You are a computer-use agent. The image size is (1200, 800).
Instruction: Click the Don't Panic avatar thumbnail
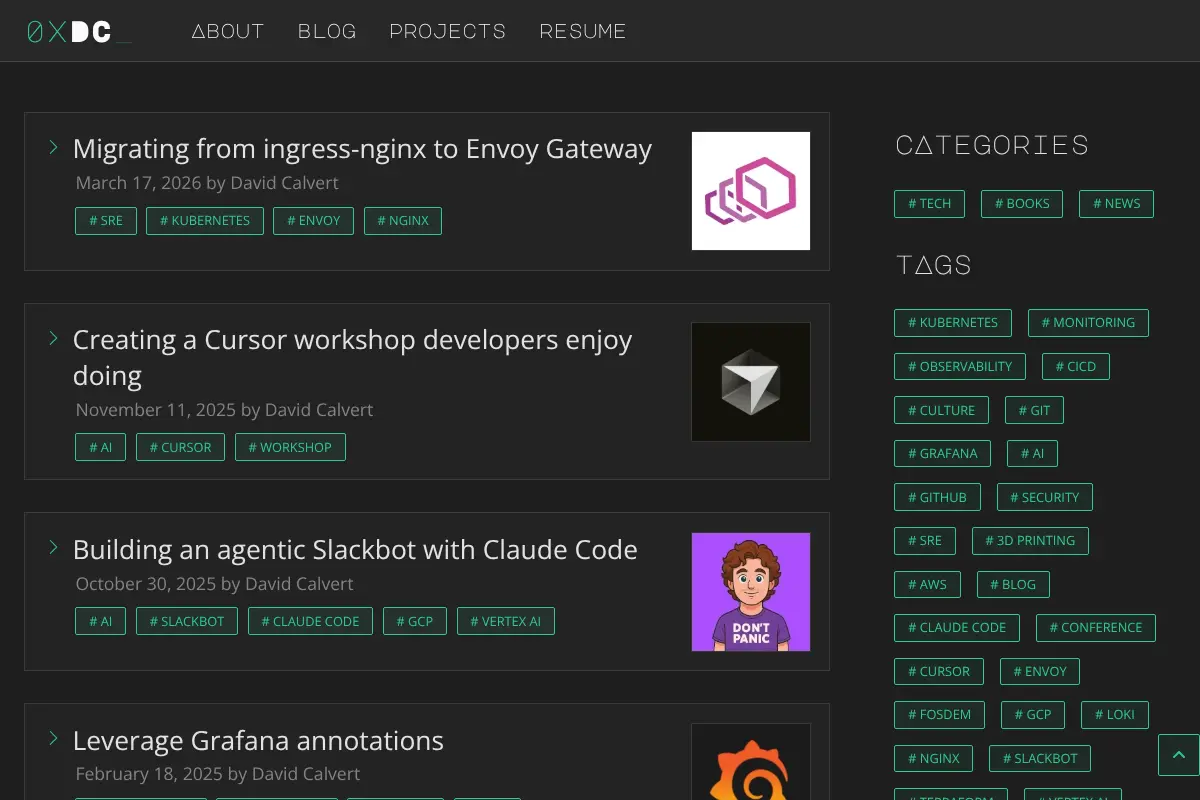pos(751,592)
